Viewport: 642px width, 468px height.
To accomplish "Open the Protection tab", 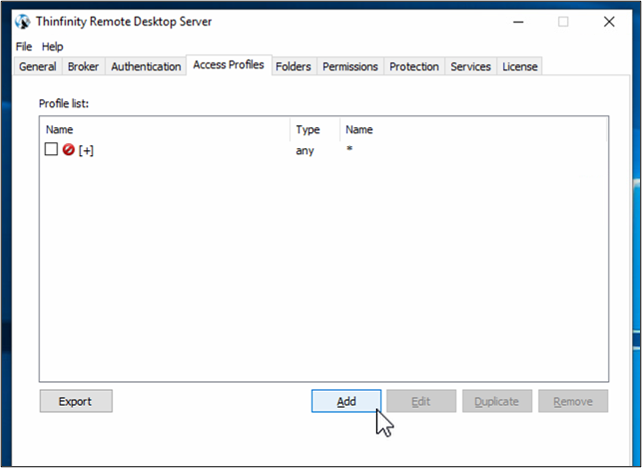I will click(414, 67).
